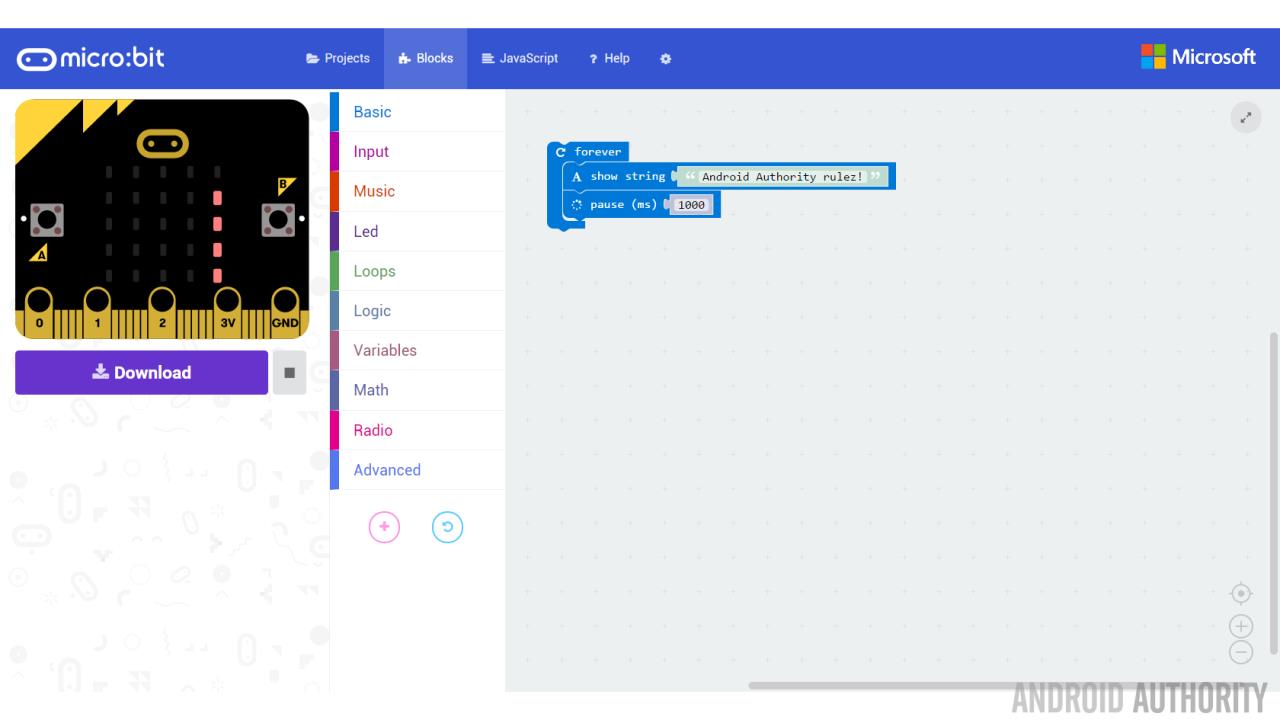Click the GND pin on the simulator
Image resolution: width=1280 pixels, height=720 pixels.
[285, 312]
